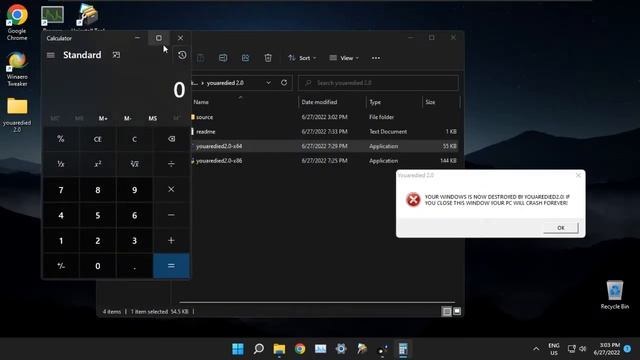Click ENG US language indicator

554,349
